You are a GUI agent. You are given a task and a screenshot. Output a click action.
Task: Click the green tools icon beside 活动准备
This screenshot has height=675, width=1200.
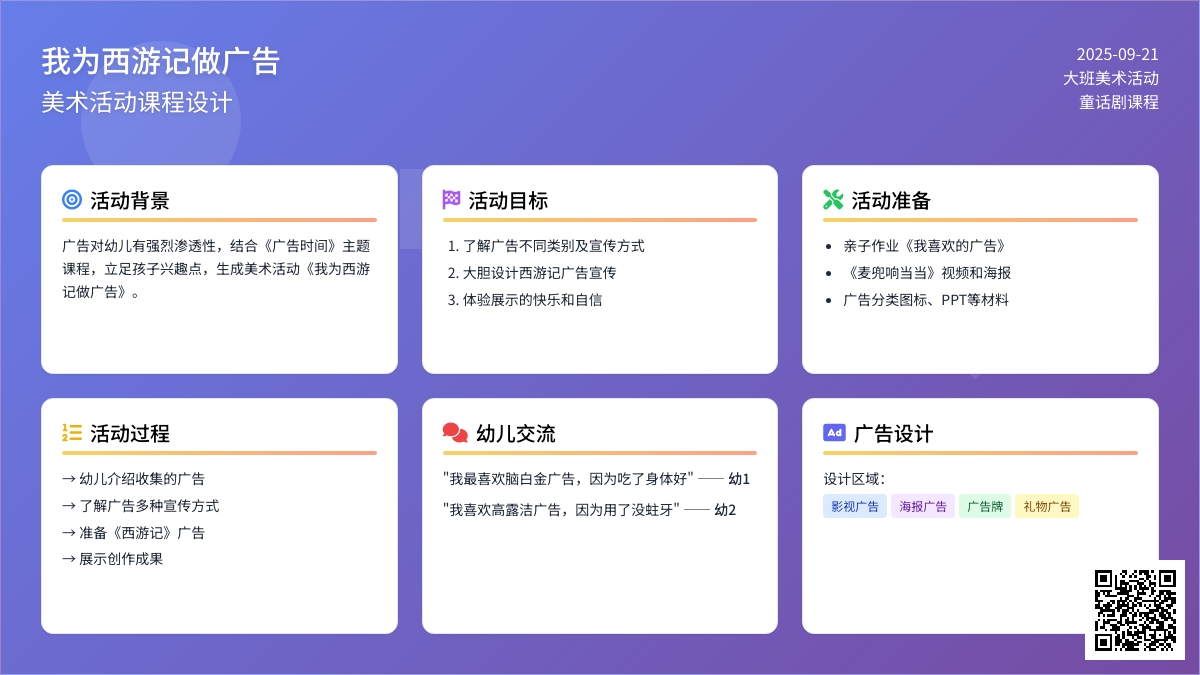[833, 200]
